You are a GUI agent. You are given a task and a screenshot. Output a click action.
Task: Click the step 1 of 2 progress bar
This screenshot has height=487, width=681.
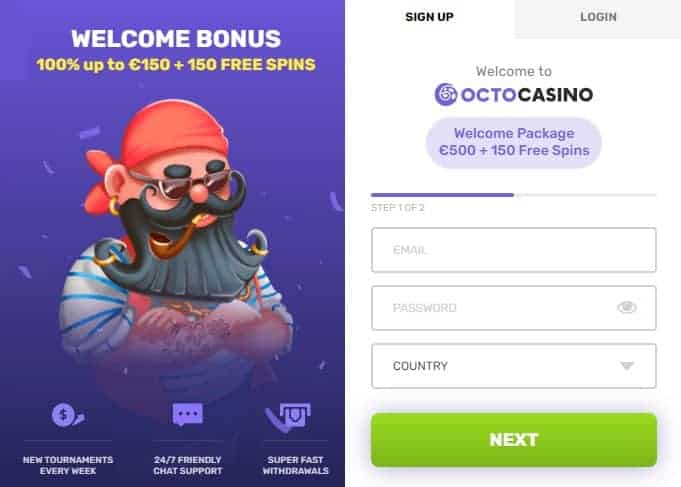click(x=514, y=195)
